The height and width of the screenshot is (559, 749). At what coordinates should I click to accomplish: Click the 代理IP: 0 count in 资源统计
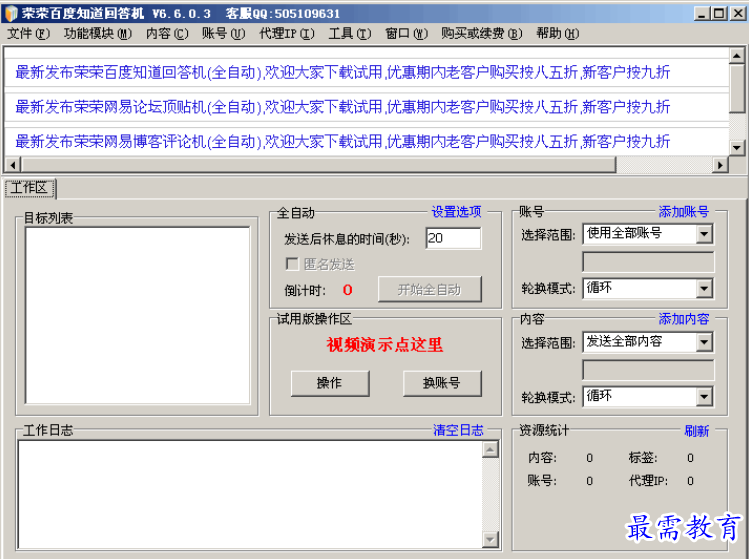pos(690,481)
